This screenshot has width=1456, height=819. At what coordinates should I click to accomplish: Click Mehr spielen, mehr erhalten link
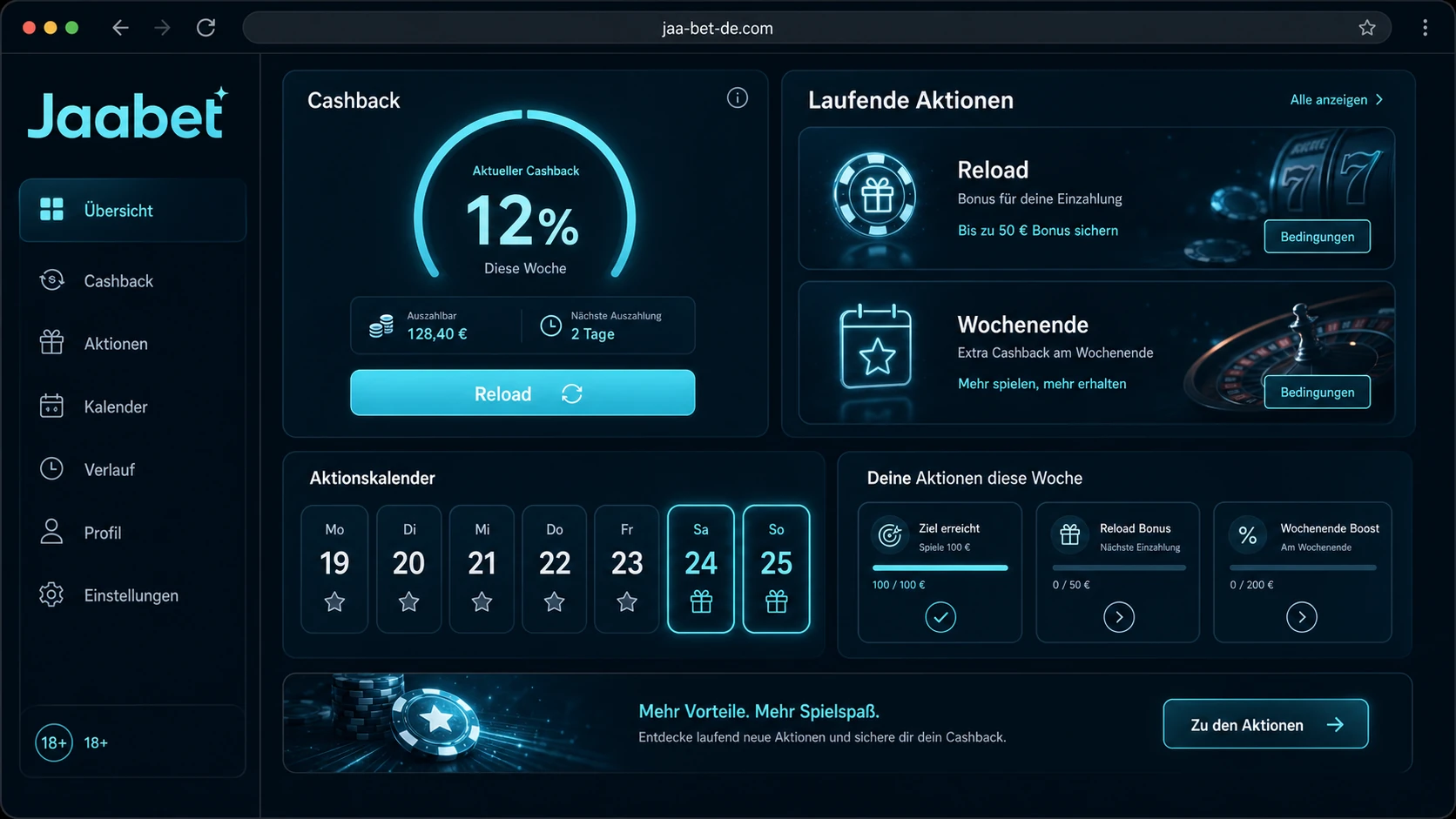1041,383
